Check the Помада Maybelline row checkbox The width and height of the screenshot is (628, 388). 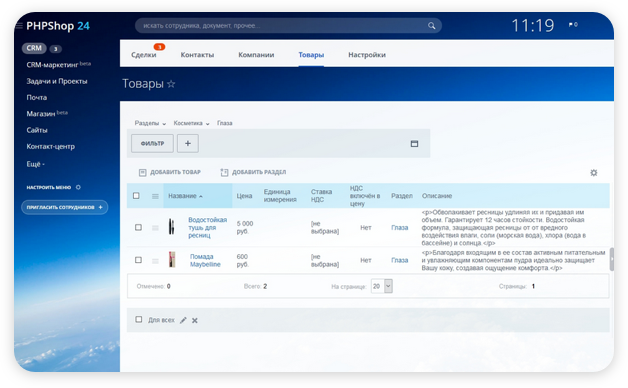tap(138, 260)
